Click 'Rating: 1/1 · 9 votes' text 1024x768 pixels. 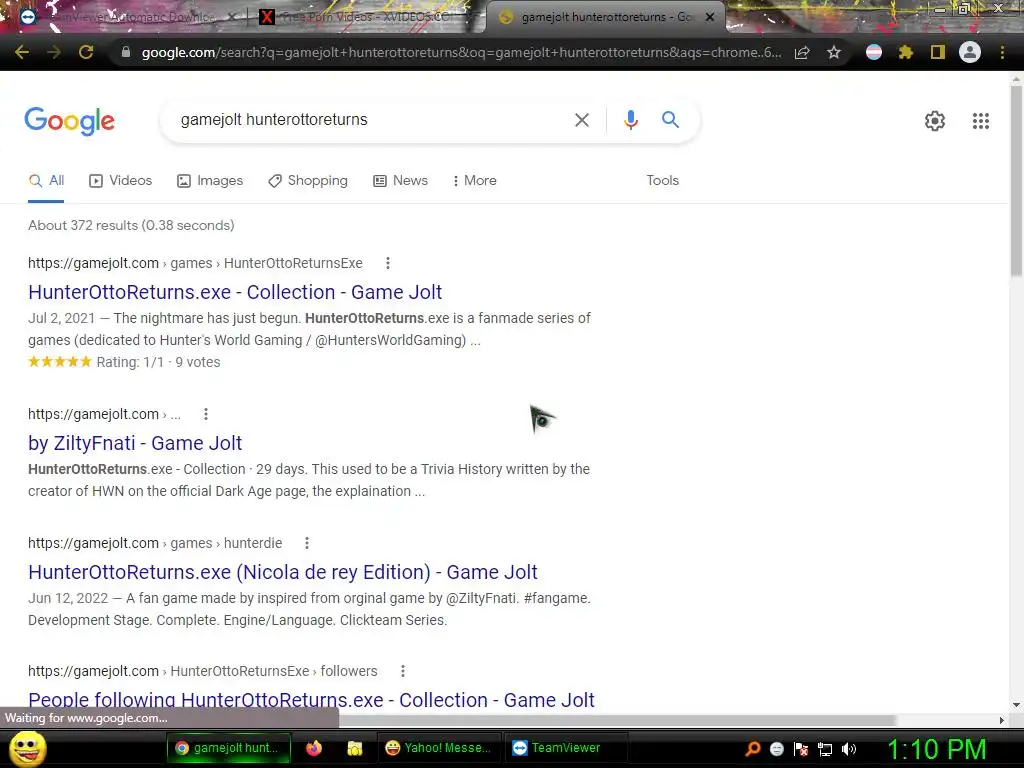click(158, 362)
